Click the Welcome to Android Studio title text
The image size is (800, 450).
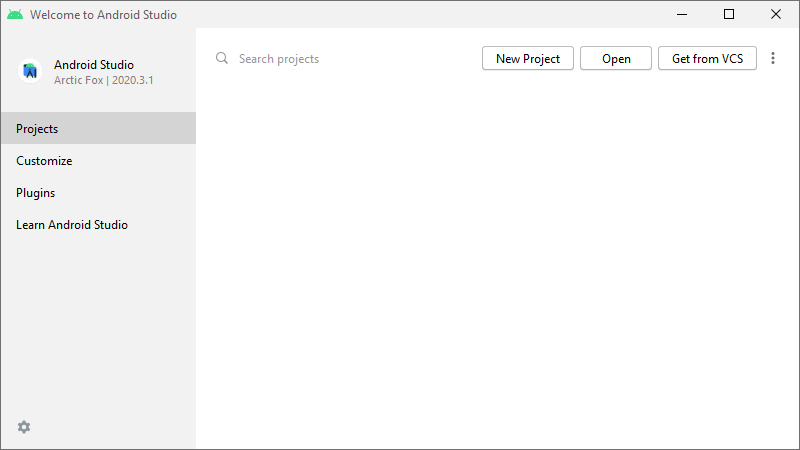[x=104, y=15]
